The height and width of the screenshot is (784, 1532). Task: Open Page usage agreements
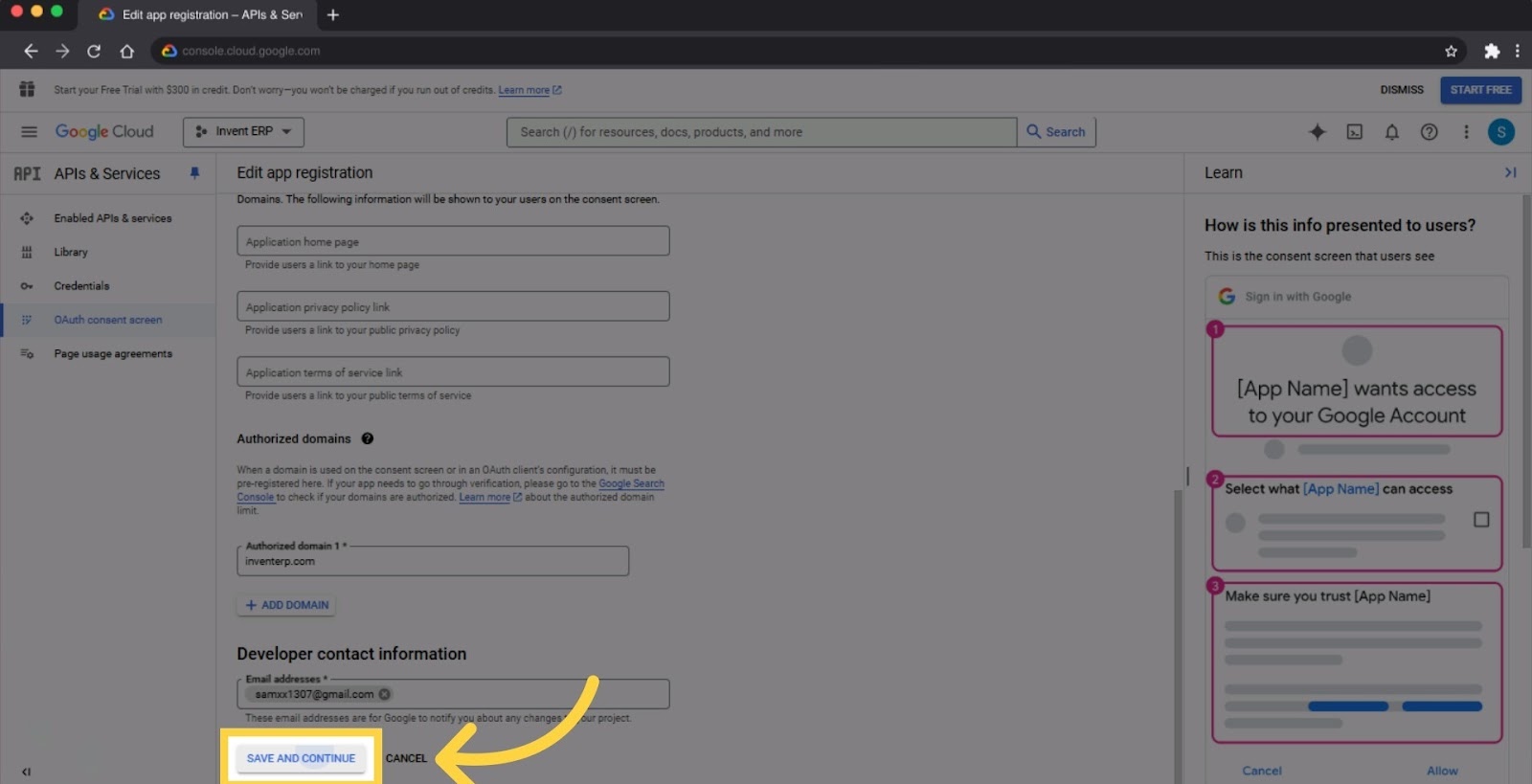point(108,354)
